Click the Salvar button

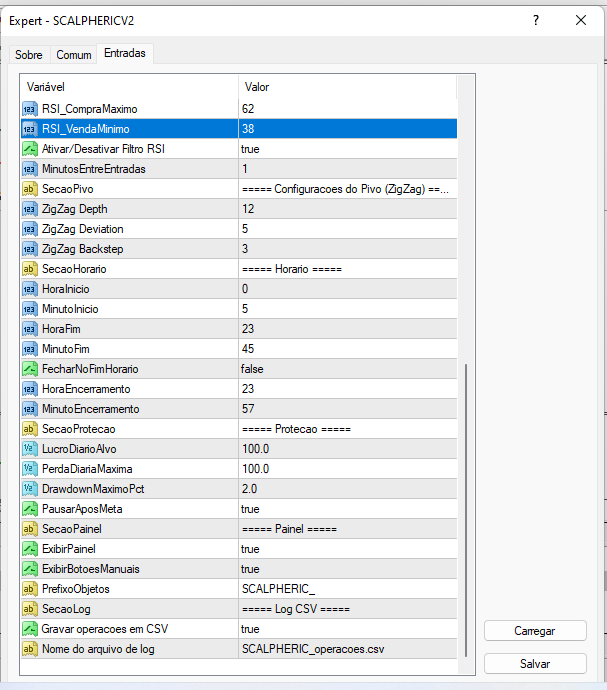click(535, 664)
